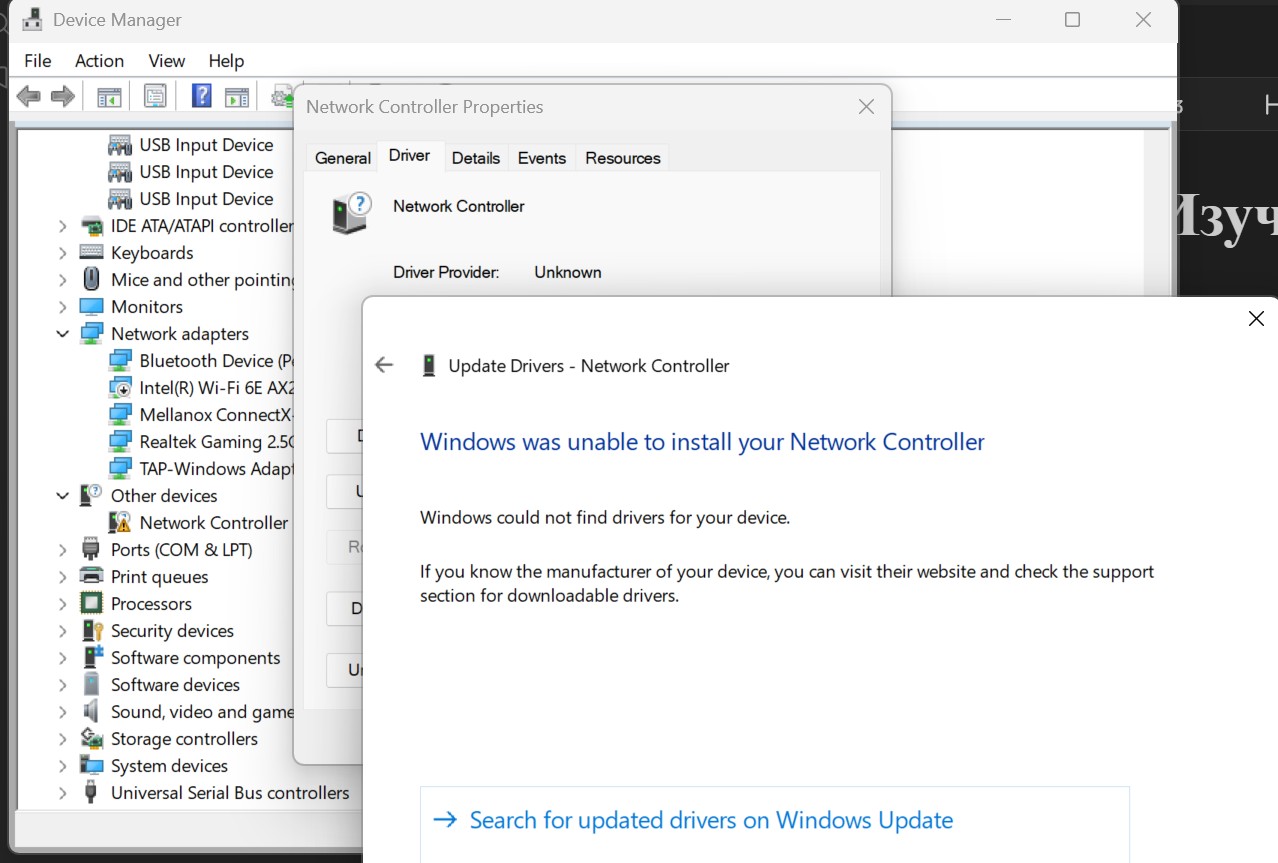The image size is (1278, 863).
Task: Close the Network Controller Properties dialog
Action: point(867,107)
